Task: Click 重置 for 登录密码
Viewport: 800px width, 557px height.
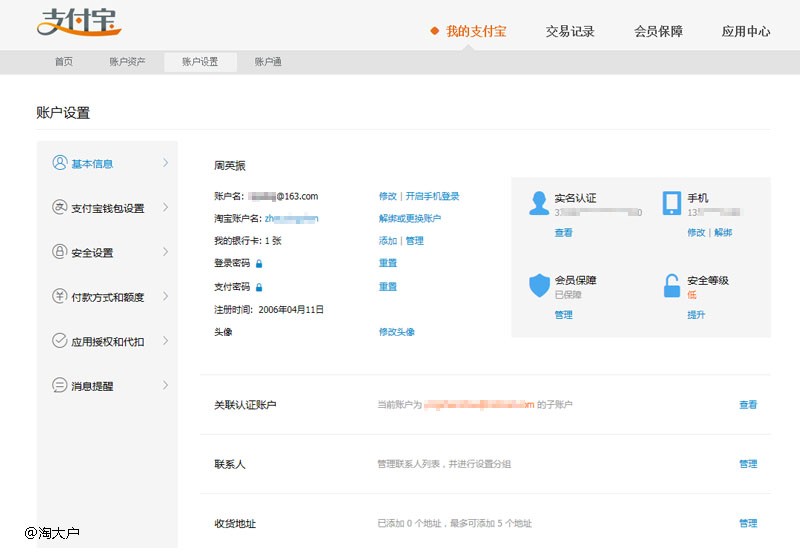Action: (387, 263)
